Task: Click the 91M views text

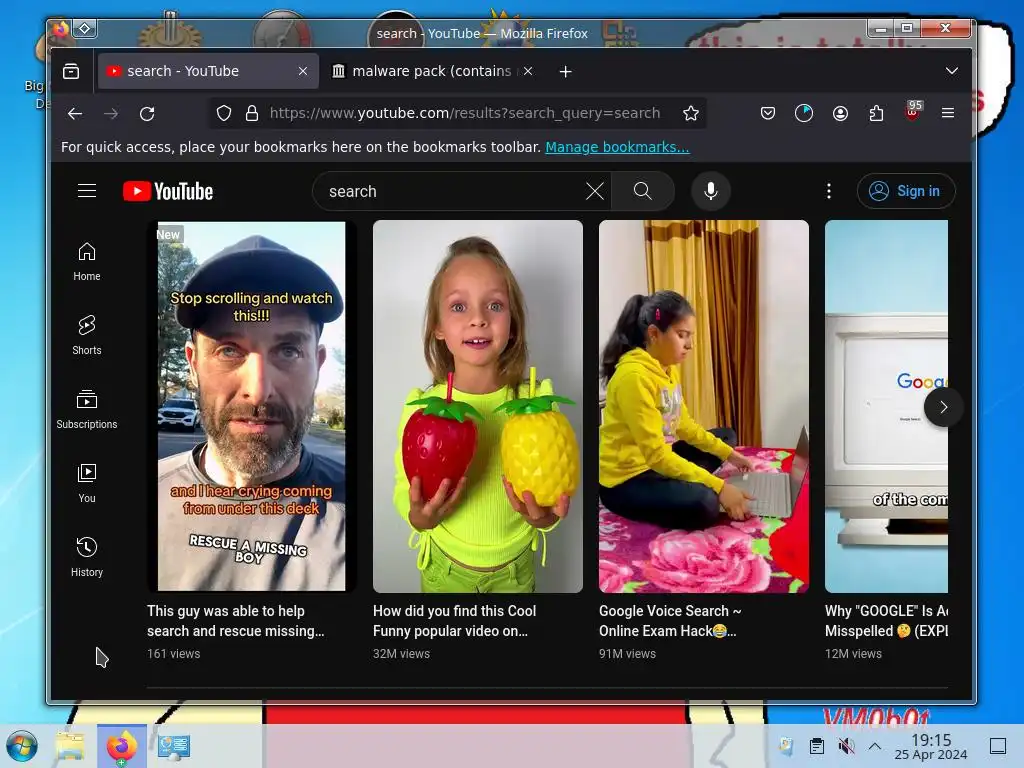Action: coord(627,654)
